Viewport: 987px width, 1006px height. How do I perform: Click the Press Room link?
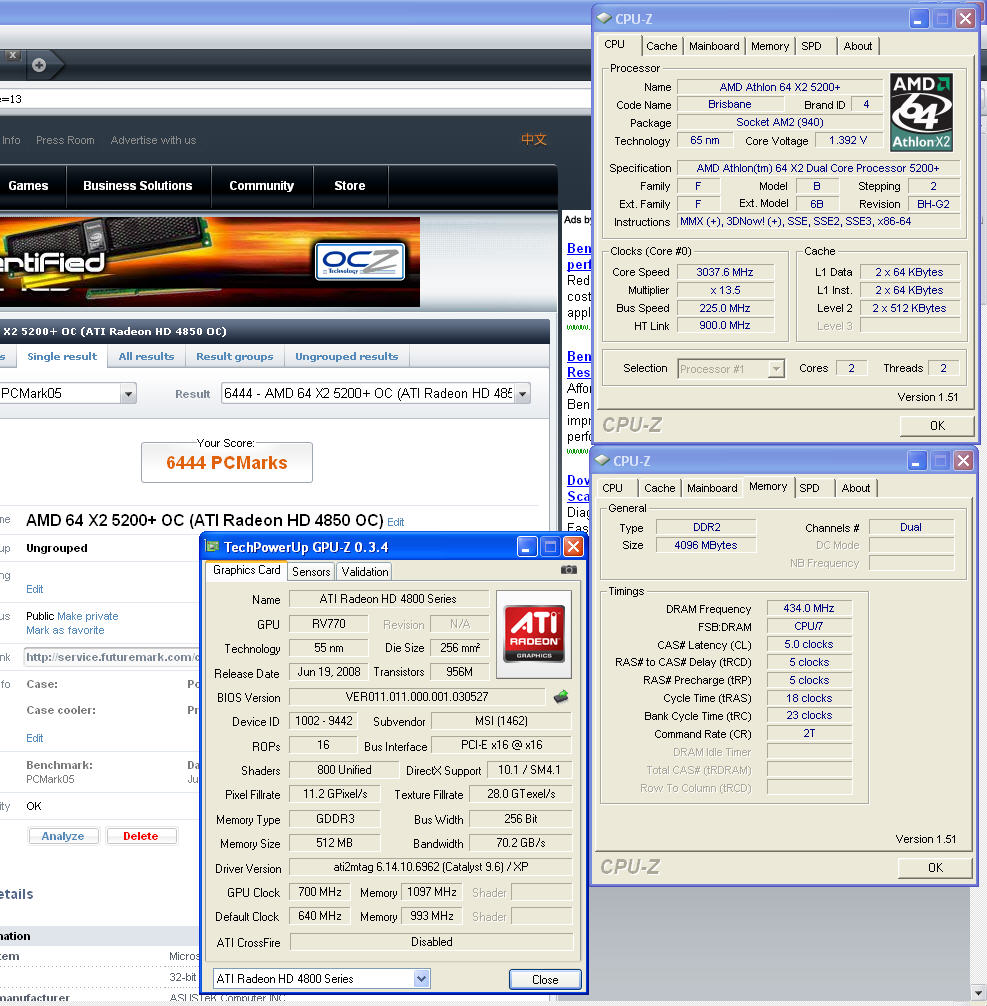[x=65, y=140]
